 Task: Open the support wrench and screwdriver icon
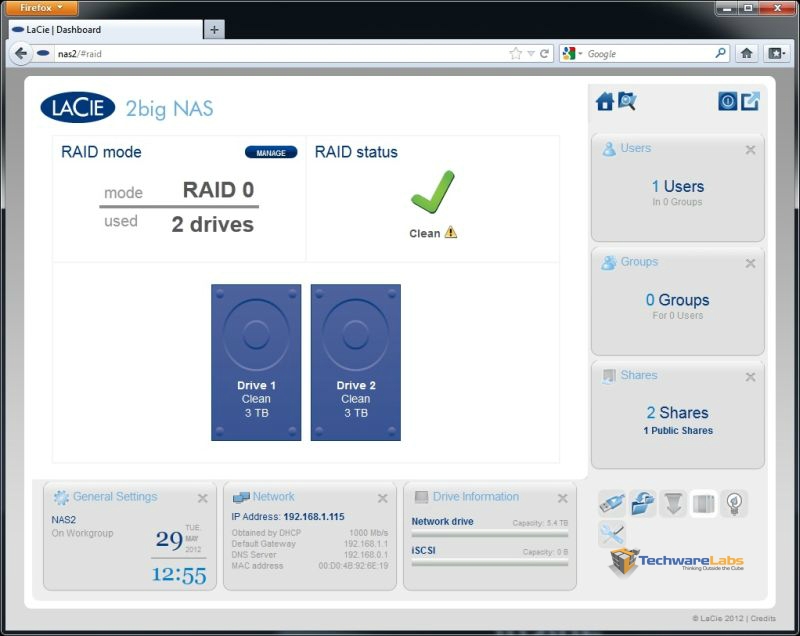613,535
